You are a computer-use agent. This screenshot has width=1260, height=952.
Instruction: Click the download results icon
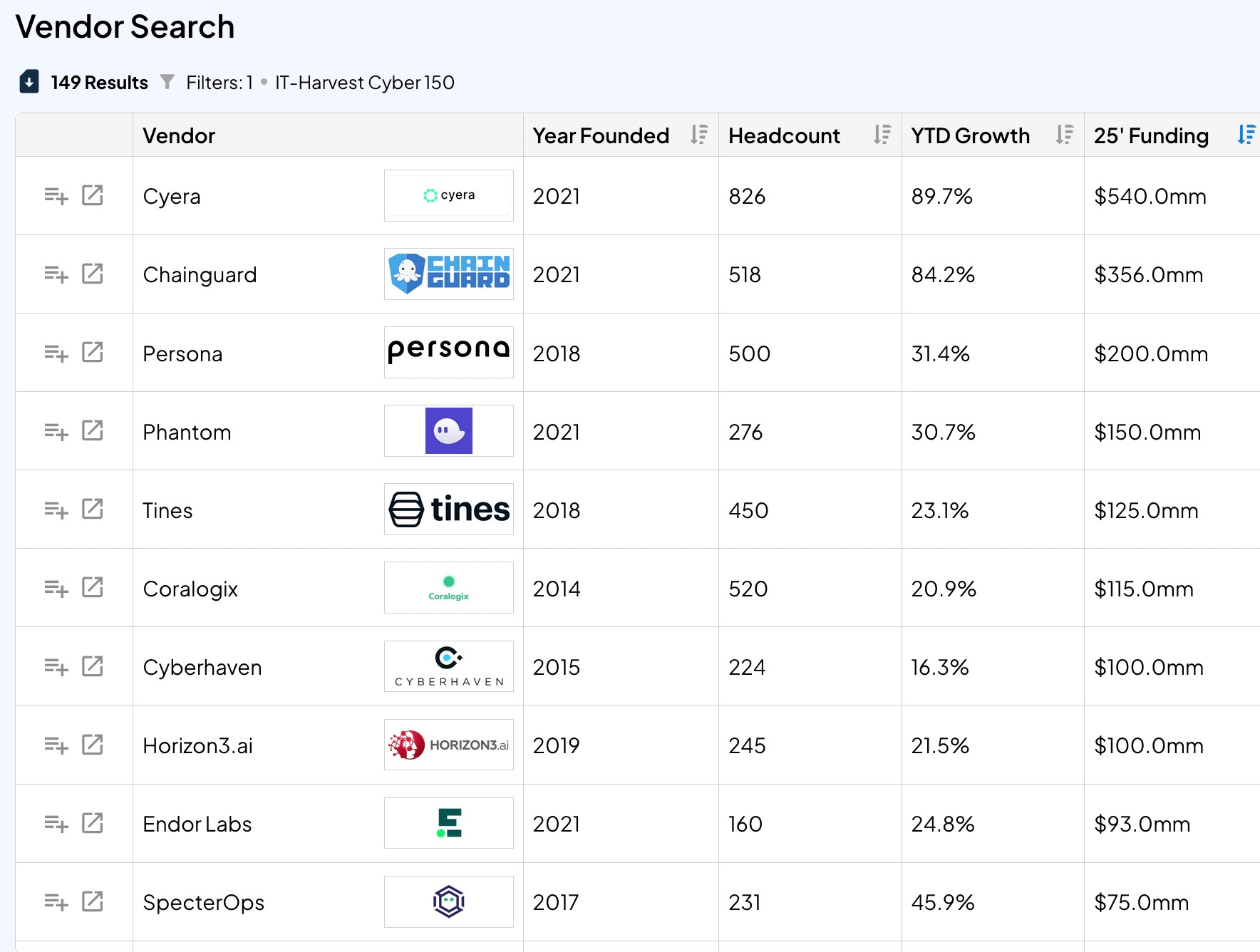(x=29, y=82)
